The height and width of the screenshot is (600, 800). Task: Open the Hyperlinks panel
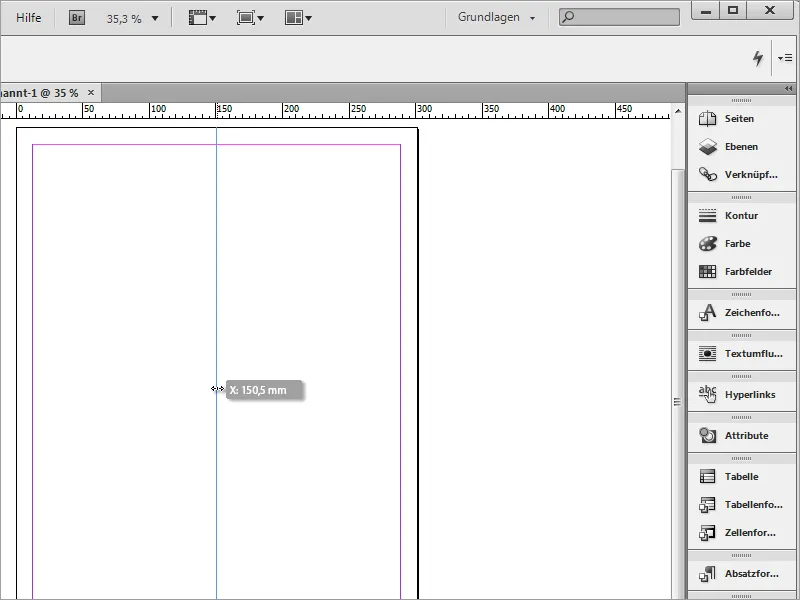point(740,394)
